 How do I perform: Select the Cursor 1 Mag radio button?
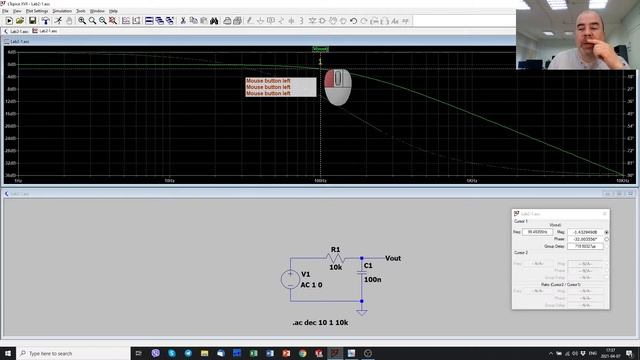pyautogui.click(x=607, y=232)
